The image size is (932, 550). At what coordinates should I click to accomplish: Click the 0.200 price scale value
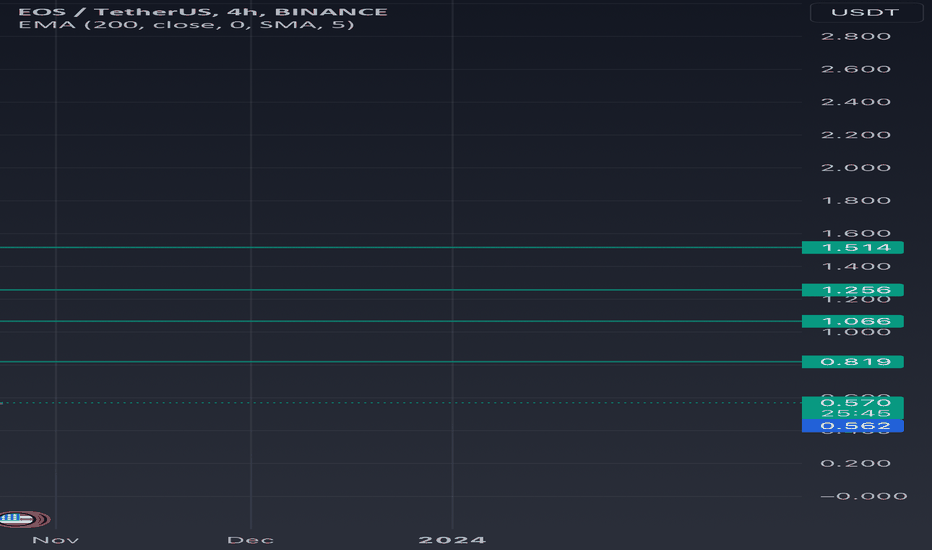click(x=855, y=463)
